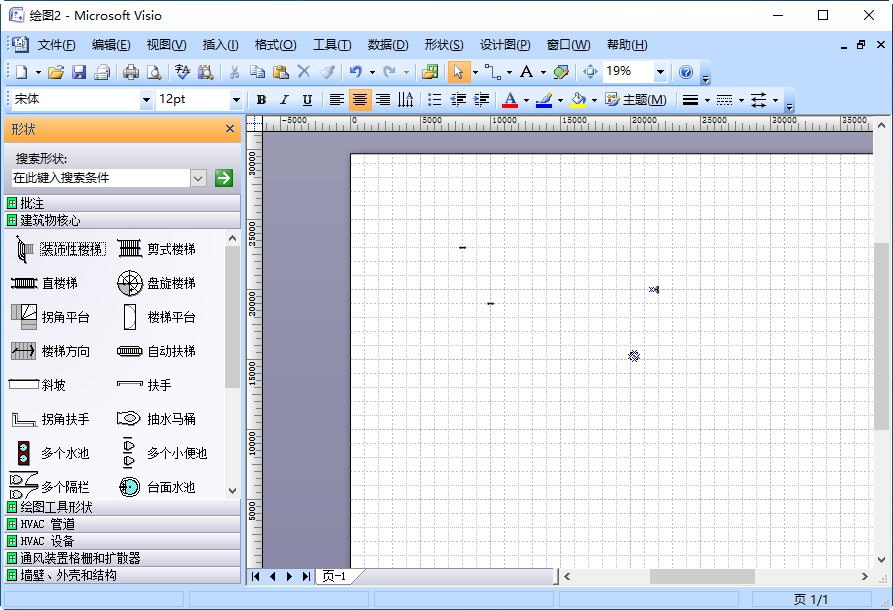
Task: Pick the font color red A button
Action: point(510,100)
